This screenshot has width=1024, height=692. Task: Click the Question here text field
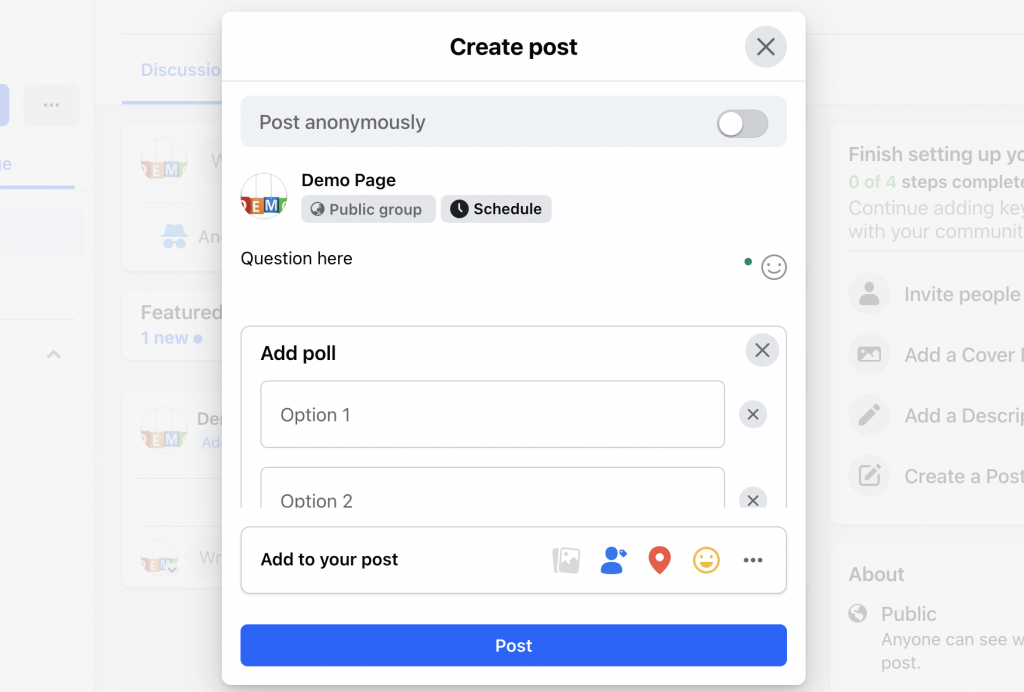pos(296,258)
